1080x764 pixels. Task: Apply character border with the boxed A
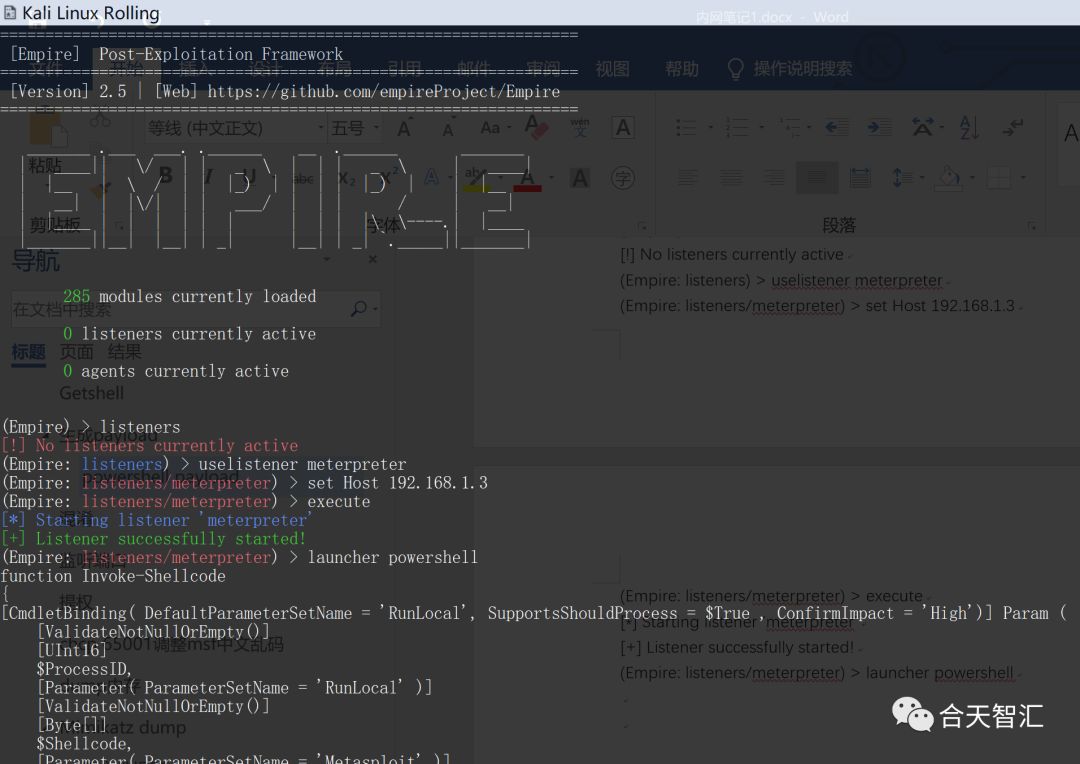point(623,128)
